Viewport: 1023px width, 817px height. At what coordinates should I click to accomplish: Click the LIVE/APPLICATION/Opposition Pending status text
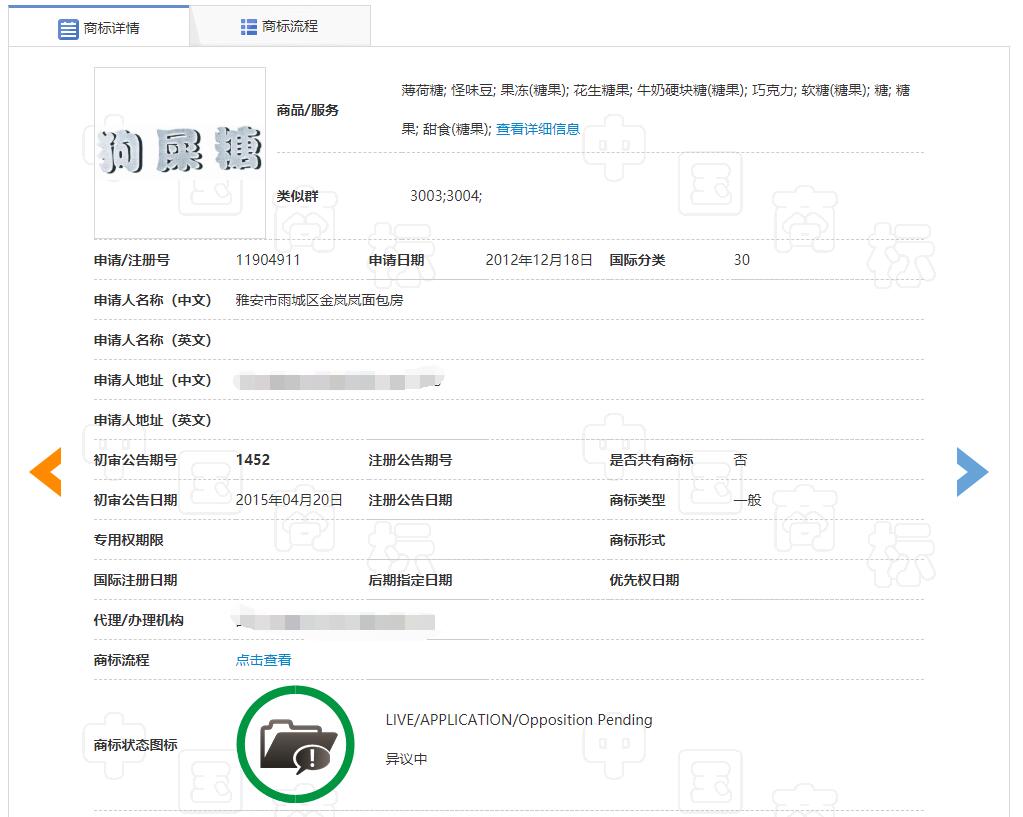click(x=519, y=720)
